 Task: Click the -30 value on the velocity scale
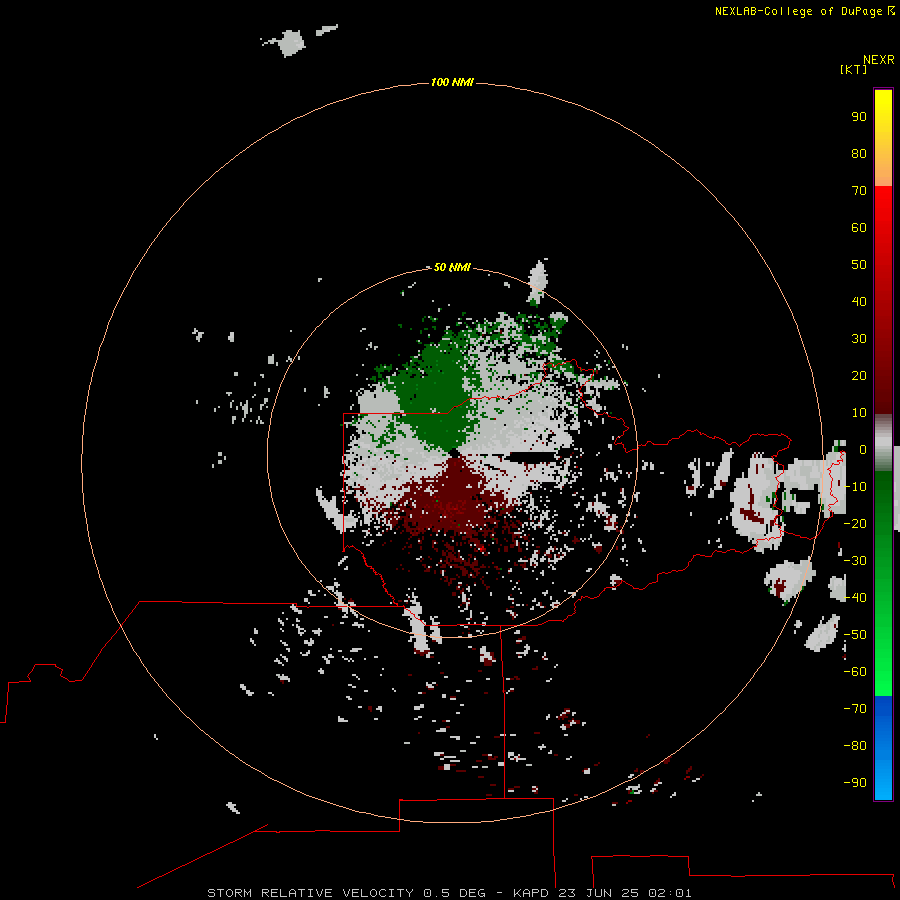tap(855, 561)
